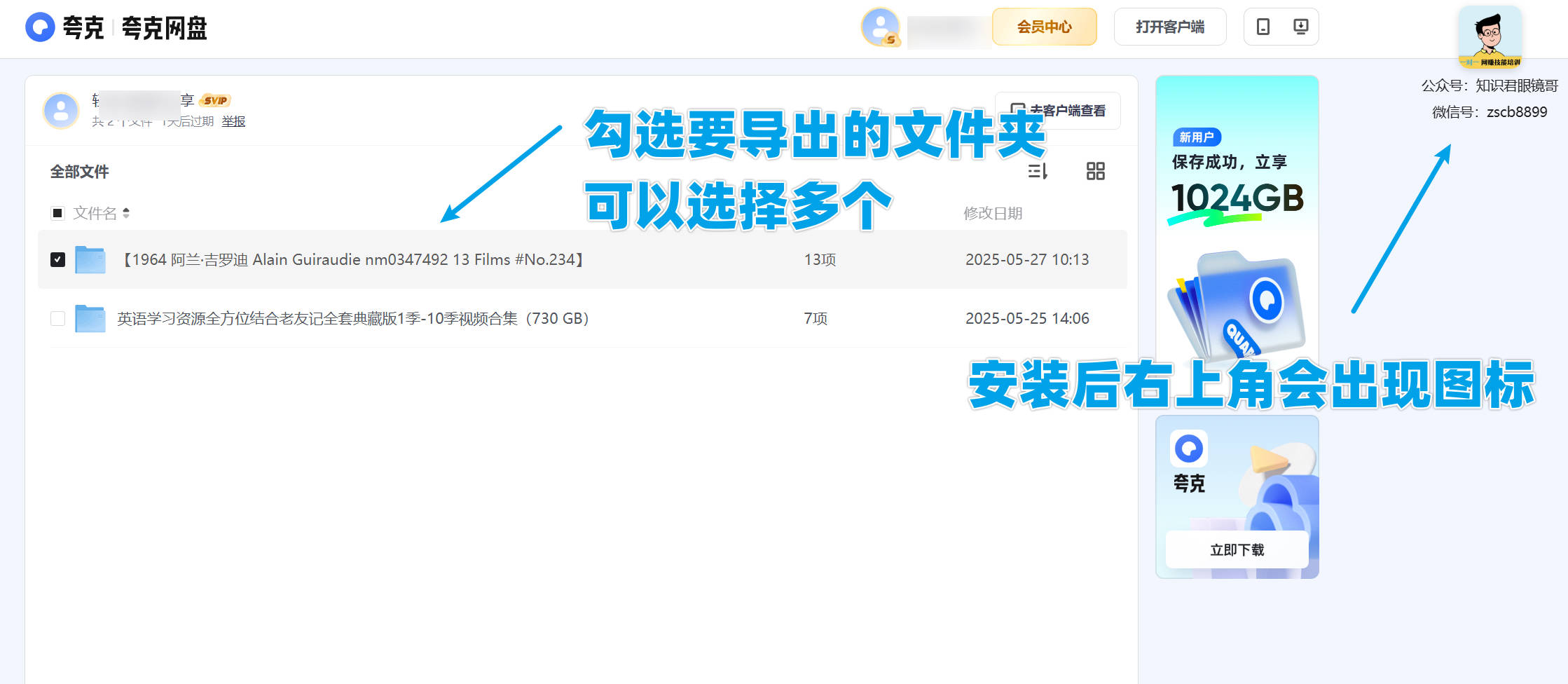Click the 打开客户端 button

(1170, 27)
